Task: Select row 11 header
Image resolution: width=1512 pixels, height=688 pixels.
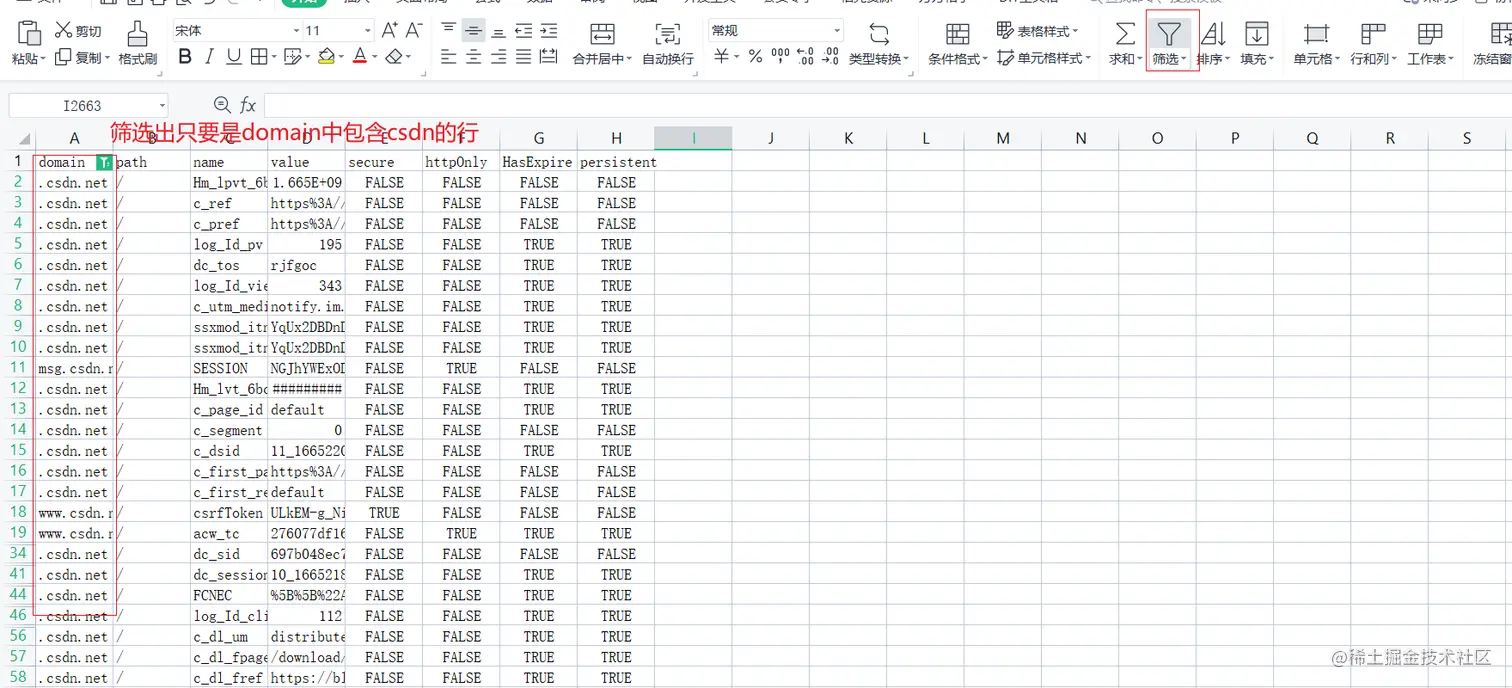Action: pyautogui.click(x=18, y=368)
